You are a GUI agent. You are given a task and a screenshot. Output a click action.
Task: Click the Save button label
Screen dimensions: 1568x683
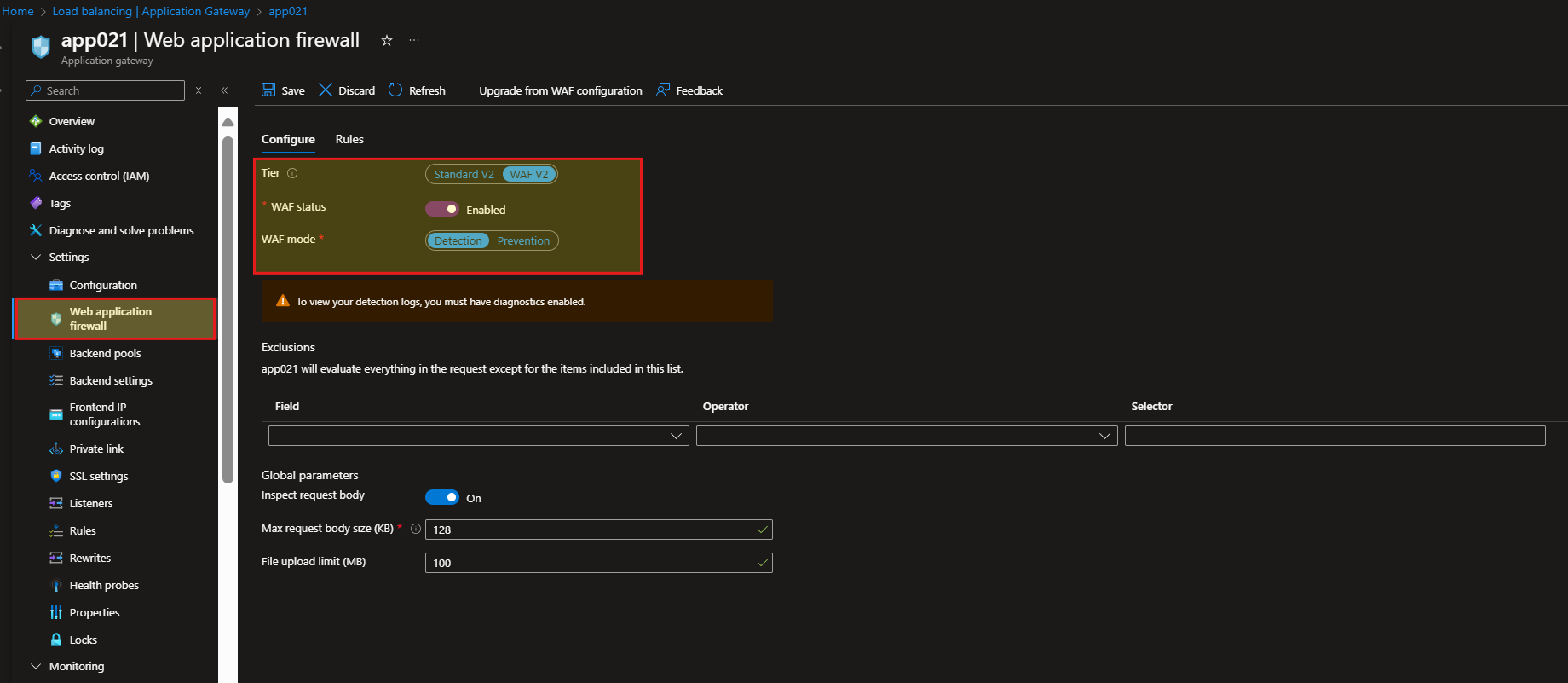293,90
